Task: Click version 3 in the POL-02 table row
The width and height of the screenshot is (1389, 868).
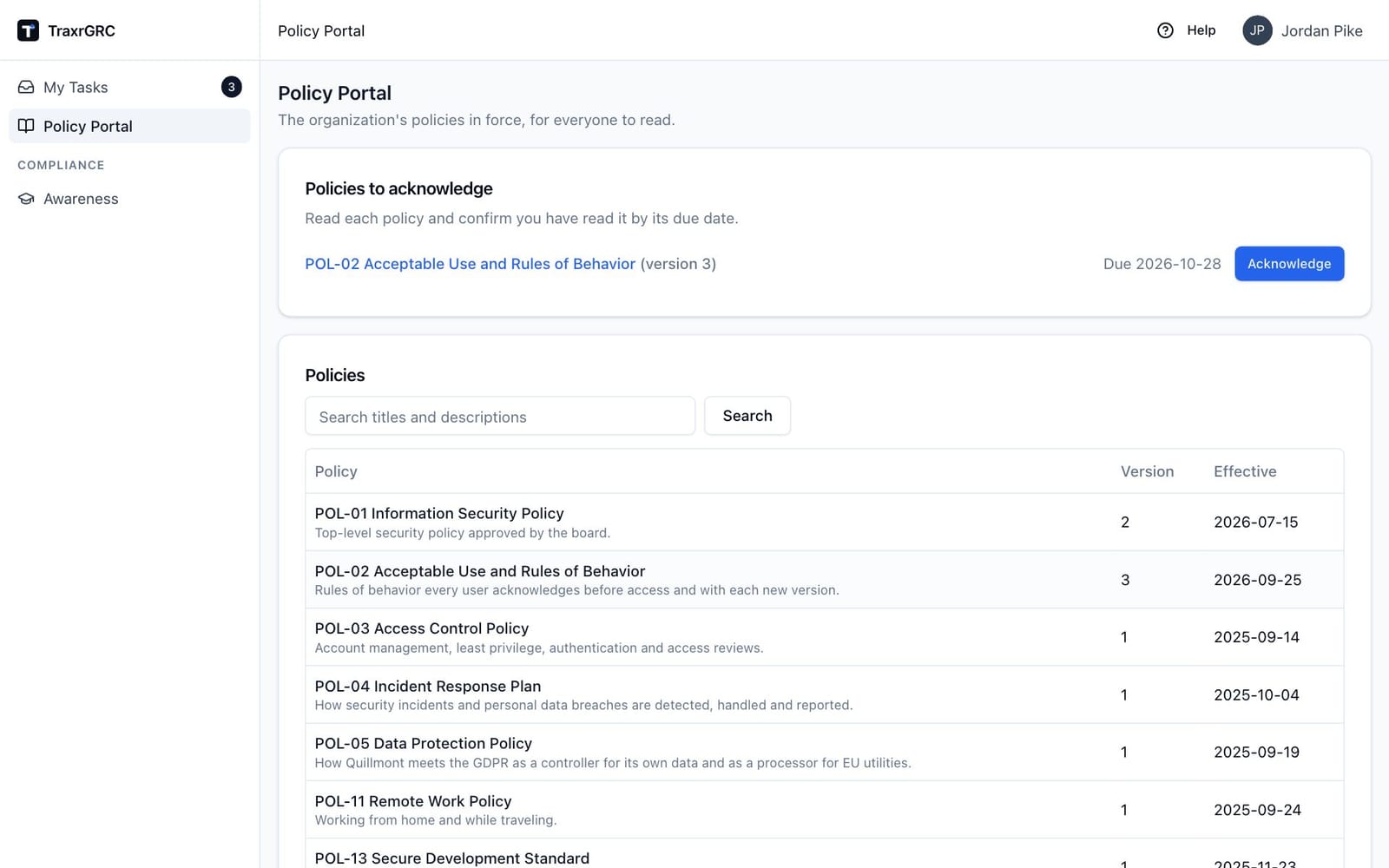Action: point(1125,580)
